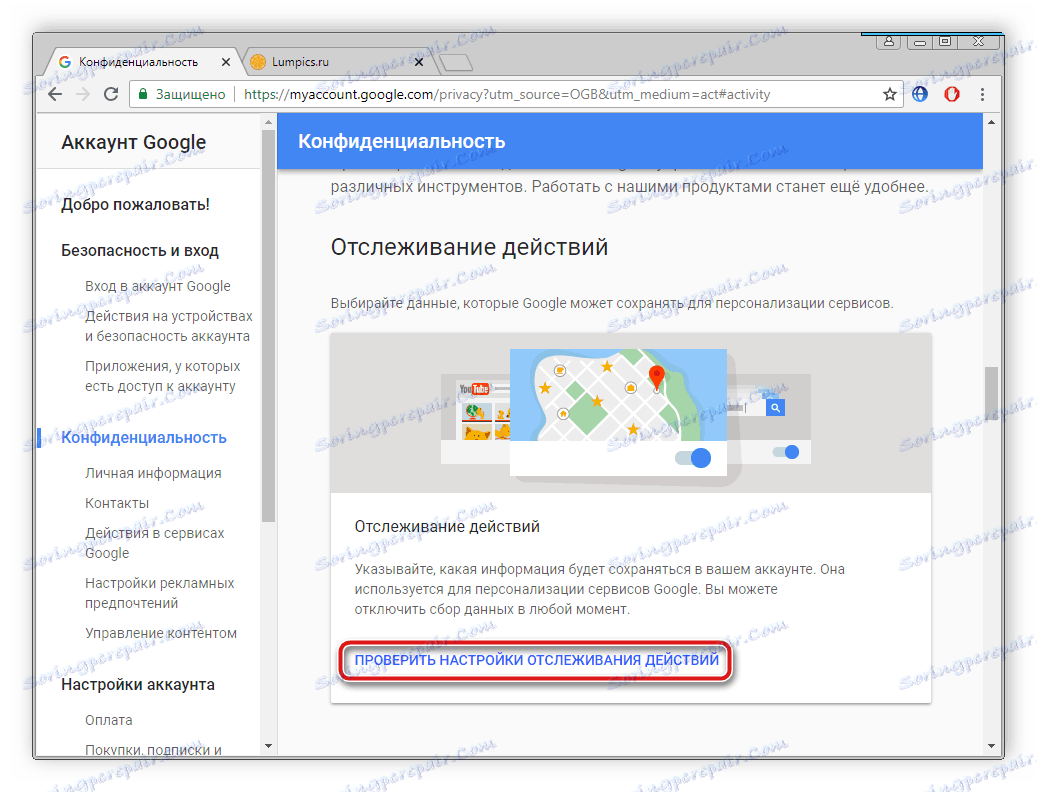This screenshot has height=792, width=1037.
Task: Open Действия в сервисах Google
Action: click(154, 543)
